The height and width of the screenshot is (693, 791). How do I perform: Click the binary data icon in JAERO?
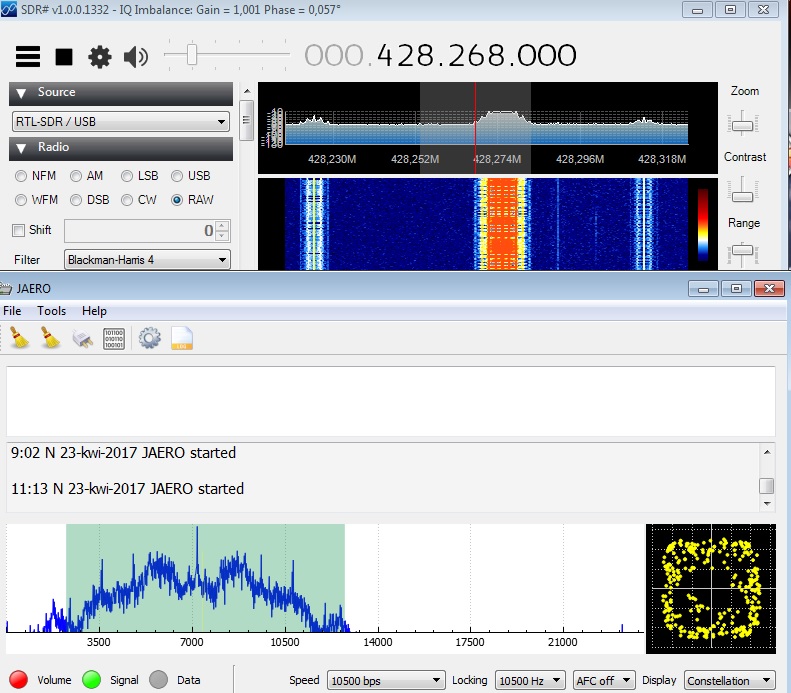pyautogui.click(x=114, y=338)
